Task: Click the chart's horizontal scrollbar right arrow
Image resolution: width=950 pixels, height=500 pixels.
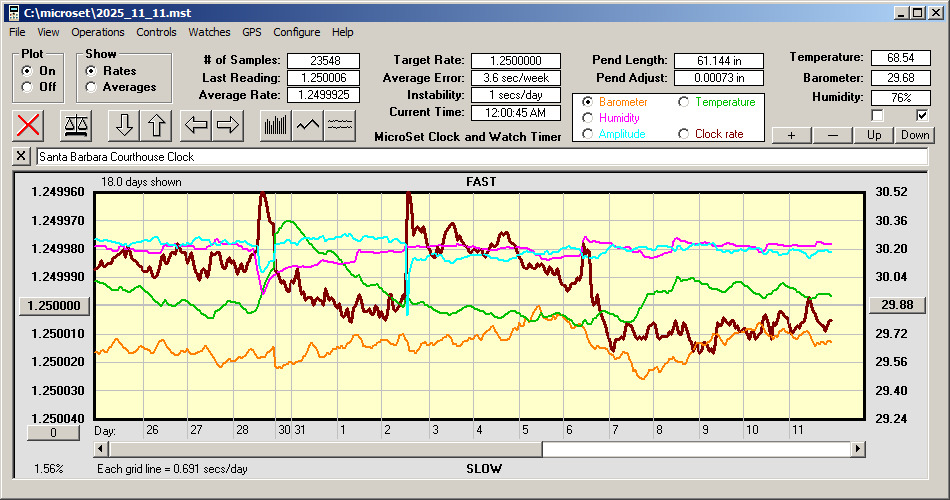Action: tap(858, 449)
